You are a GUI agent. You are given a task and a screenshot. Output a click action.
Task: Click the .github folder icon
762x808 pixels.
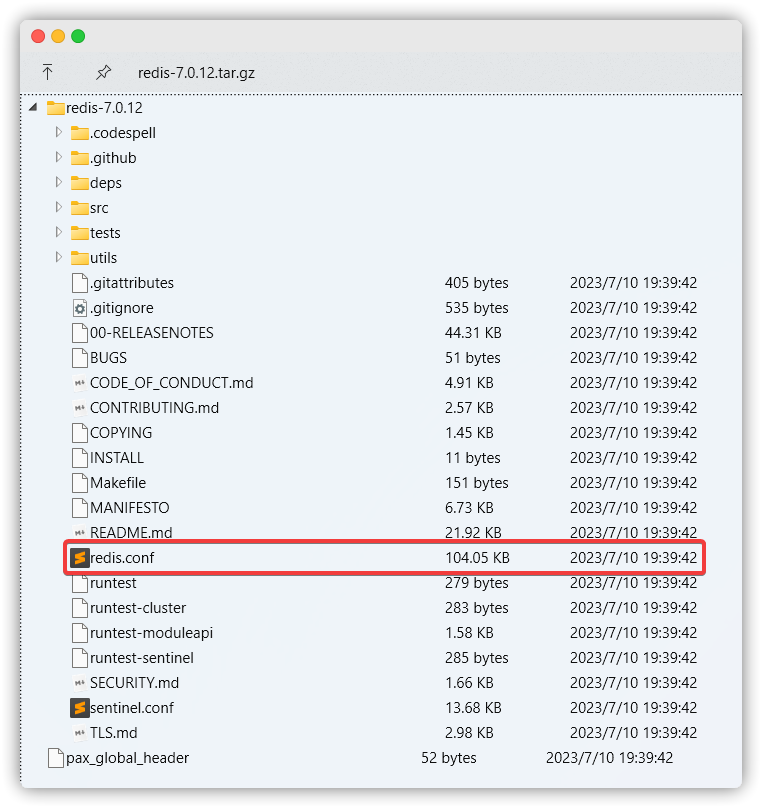coord(79,158)
